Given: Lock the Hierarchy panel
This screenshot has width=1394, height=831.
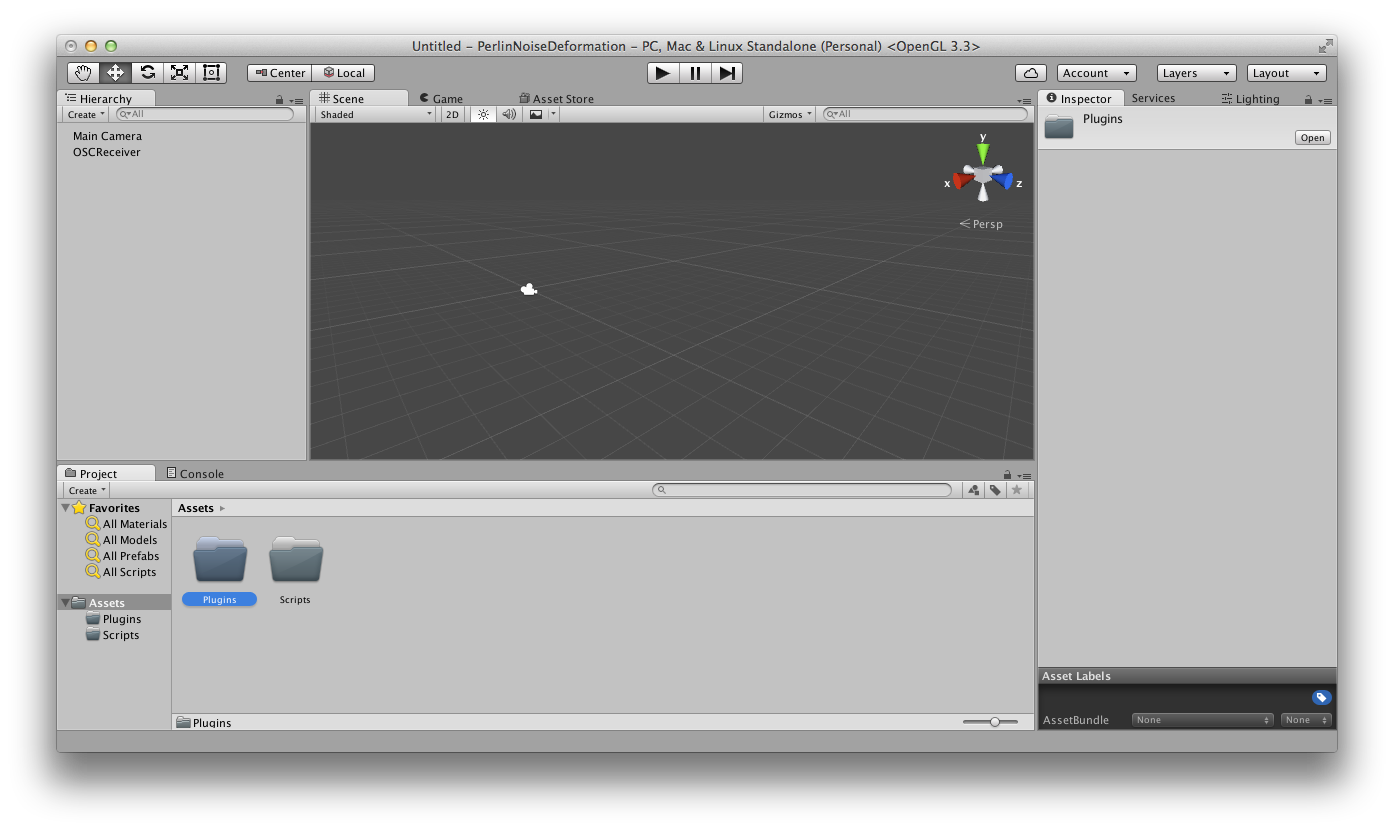Looking at the screenshot, I should tap(280, 100).
